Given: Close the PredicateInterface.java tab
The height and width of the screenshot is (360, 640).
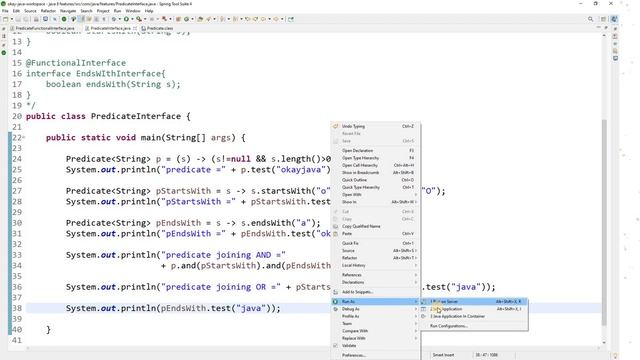Looking at the screenshot, I should pyautogui.click(x=135, y=28).
